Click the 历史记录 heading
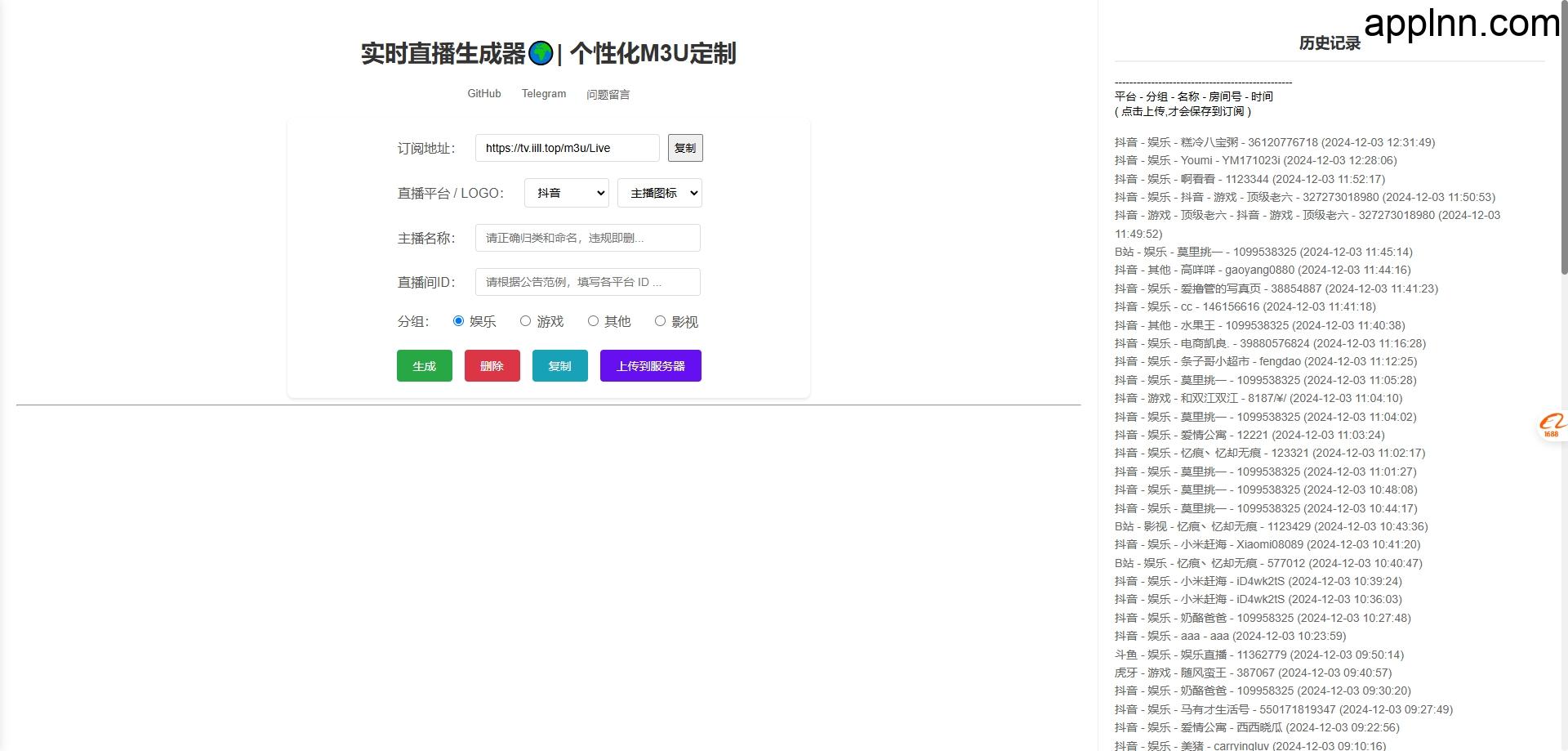Screen dimensions: 1568x751 (1330, 43)
